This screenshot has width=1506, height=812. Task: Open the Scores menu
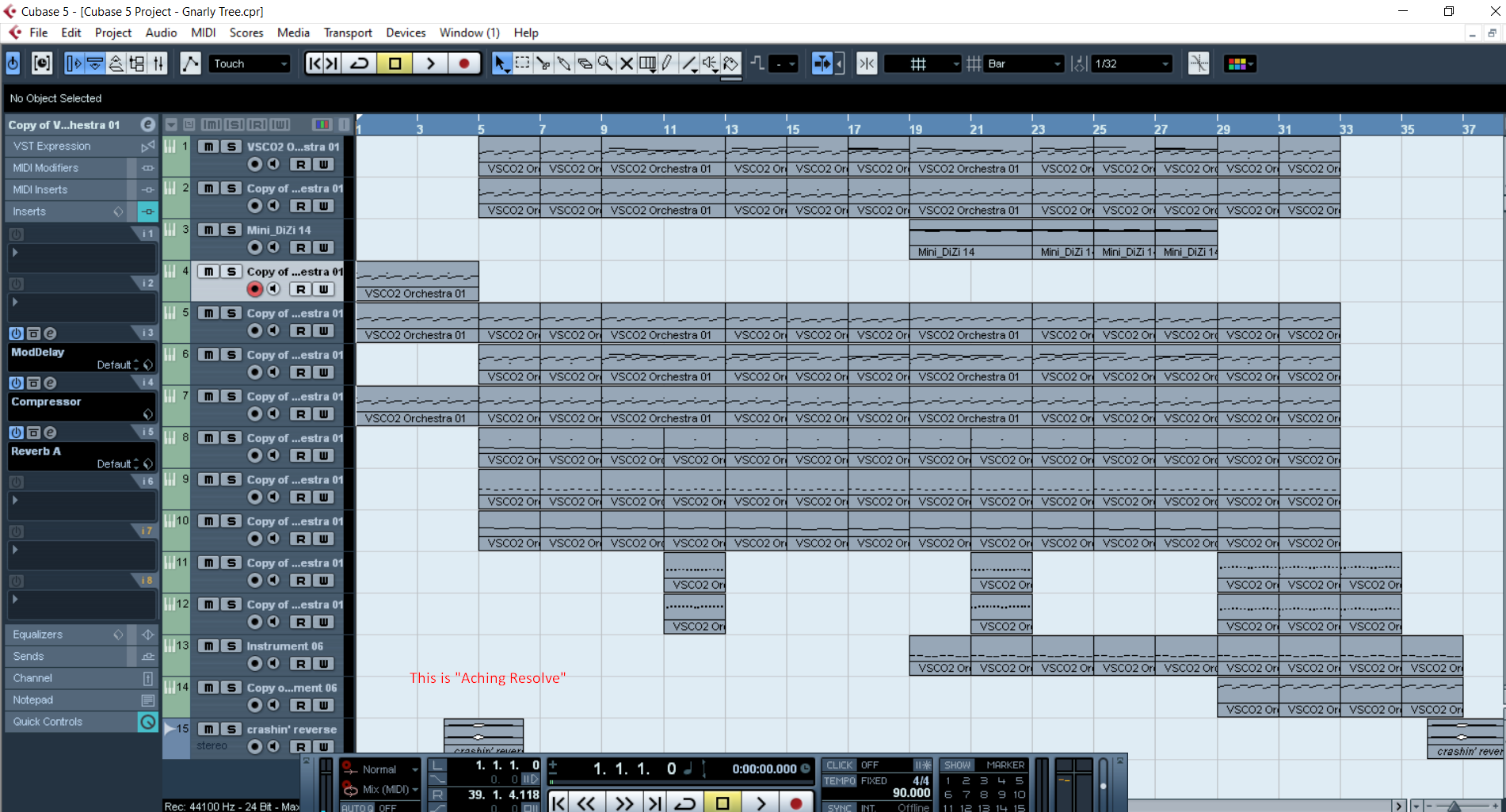tap(246, 32)
